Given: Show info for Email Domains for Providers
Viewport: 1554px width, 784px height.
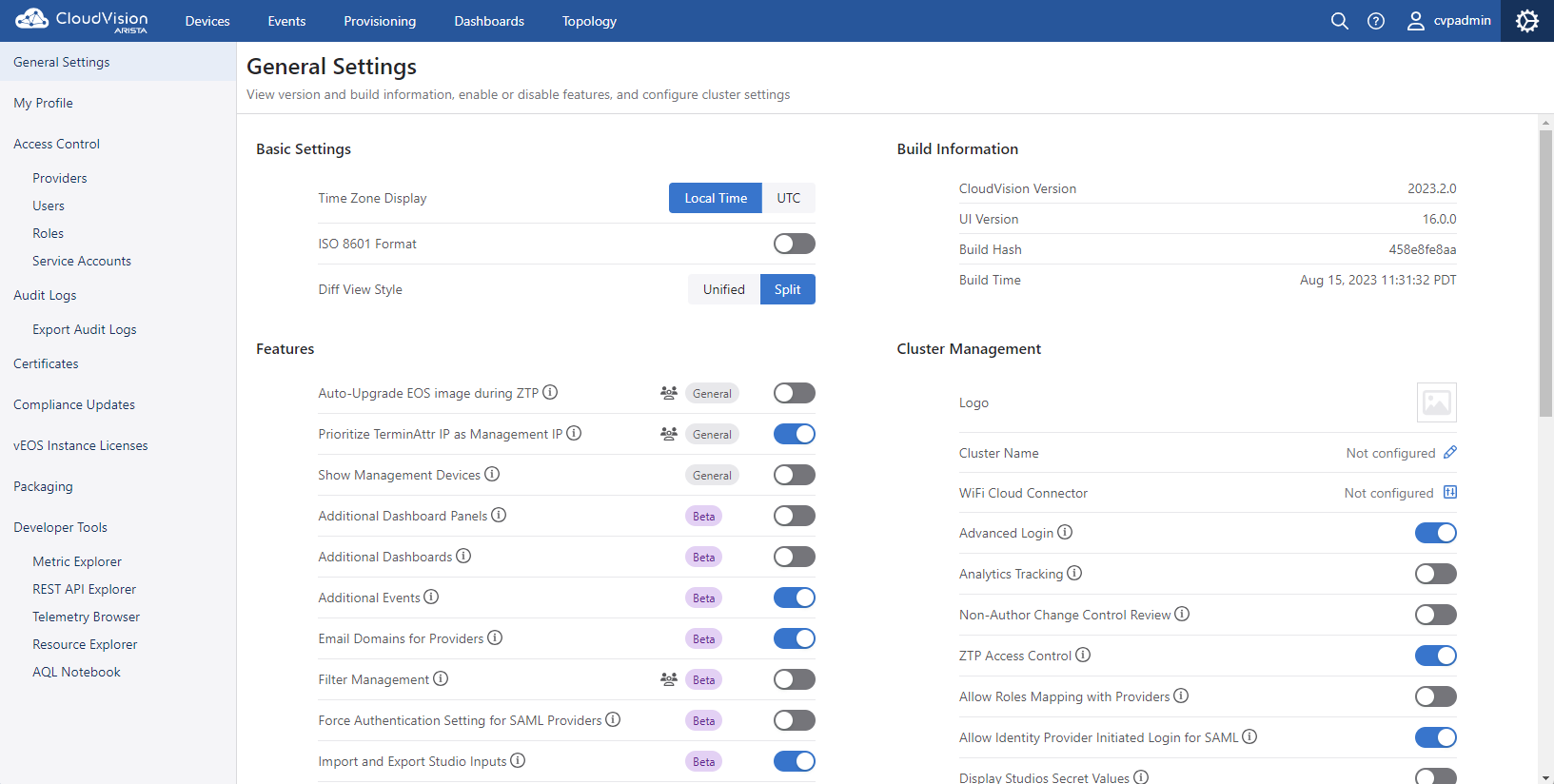Looking at the screenshot, I should [x=495, y=637].
